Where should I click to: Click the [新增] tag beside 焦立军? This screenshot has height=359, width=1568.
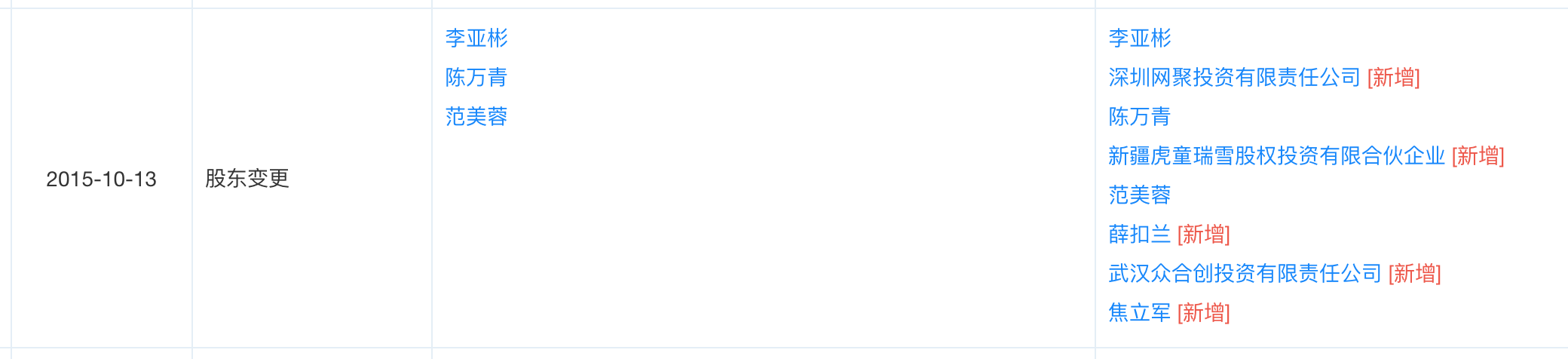pyautogui.click(x=1203, y=312)
